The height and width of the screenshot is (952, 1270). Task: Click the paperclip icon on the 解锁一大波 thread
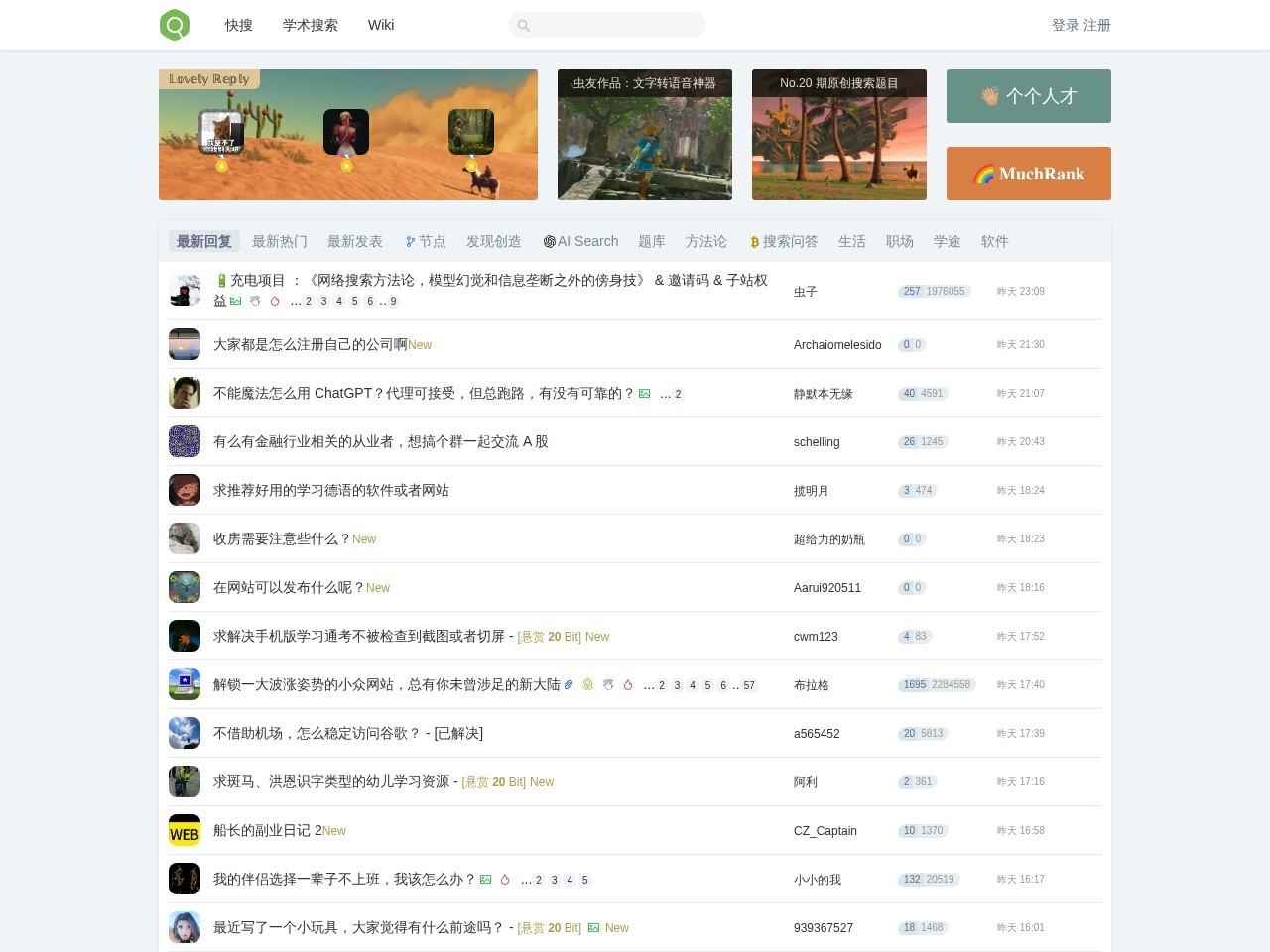click(x=568, y=684)
